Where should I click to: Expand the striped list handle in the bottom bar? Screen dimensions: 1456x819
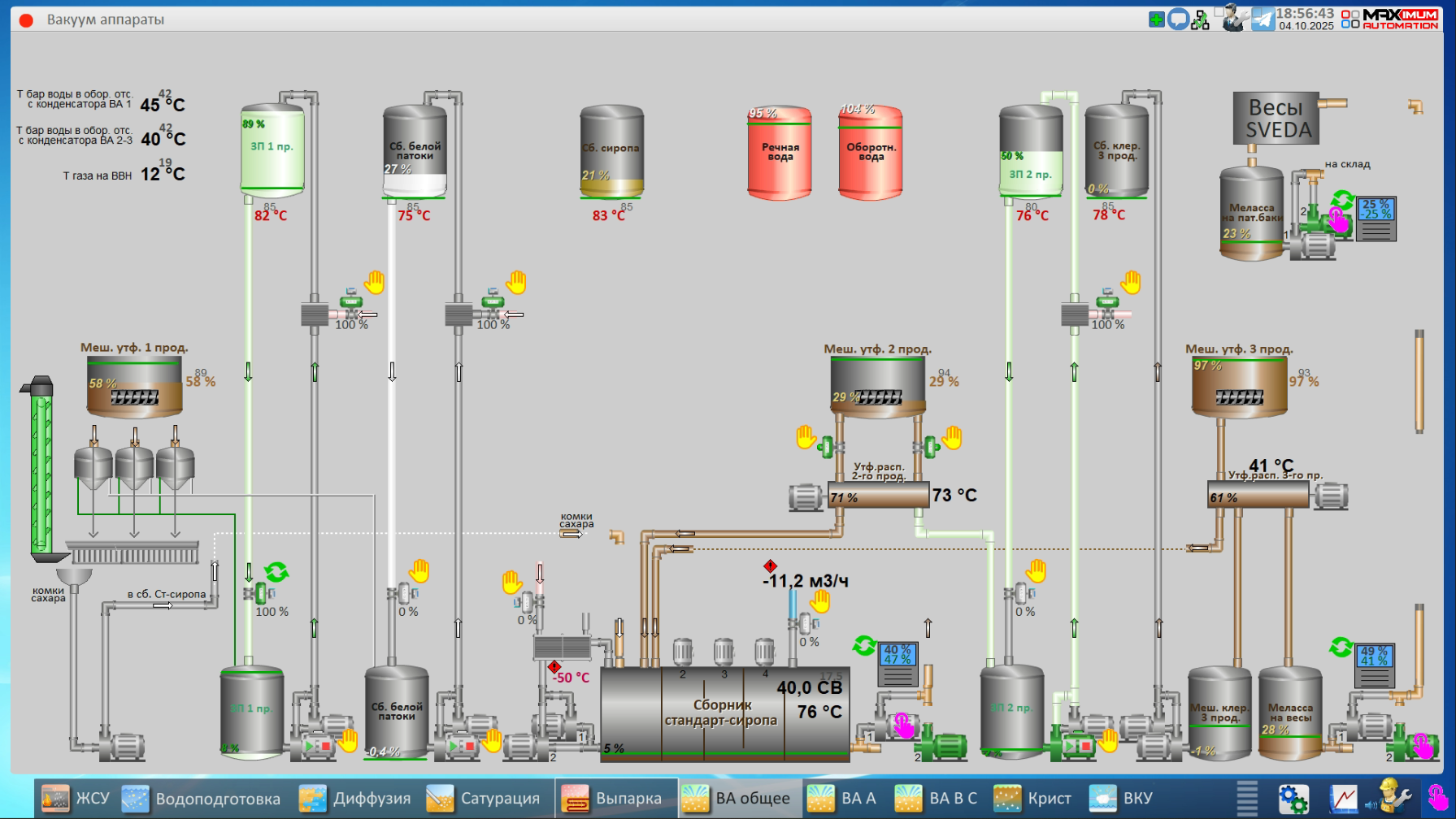pos(1247,799)
